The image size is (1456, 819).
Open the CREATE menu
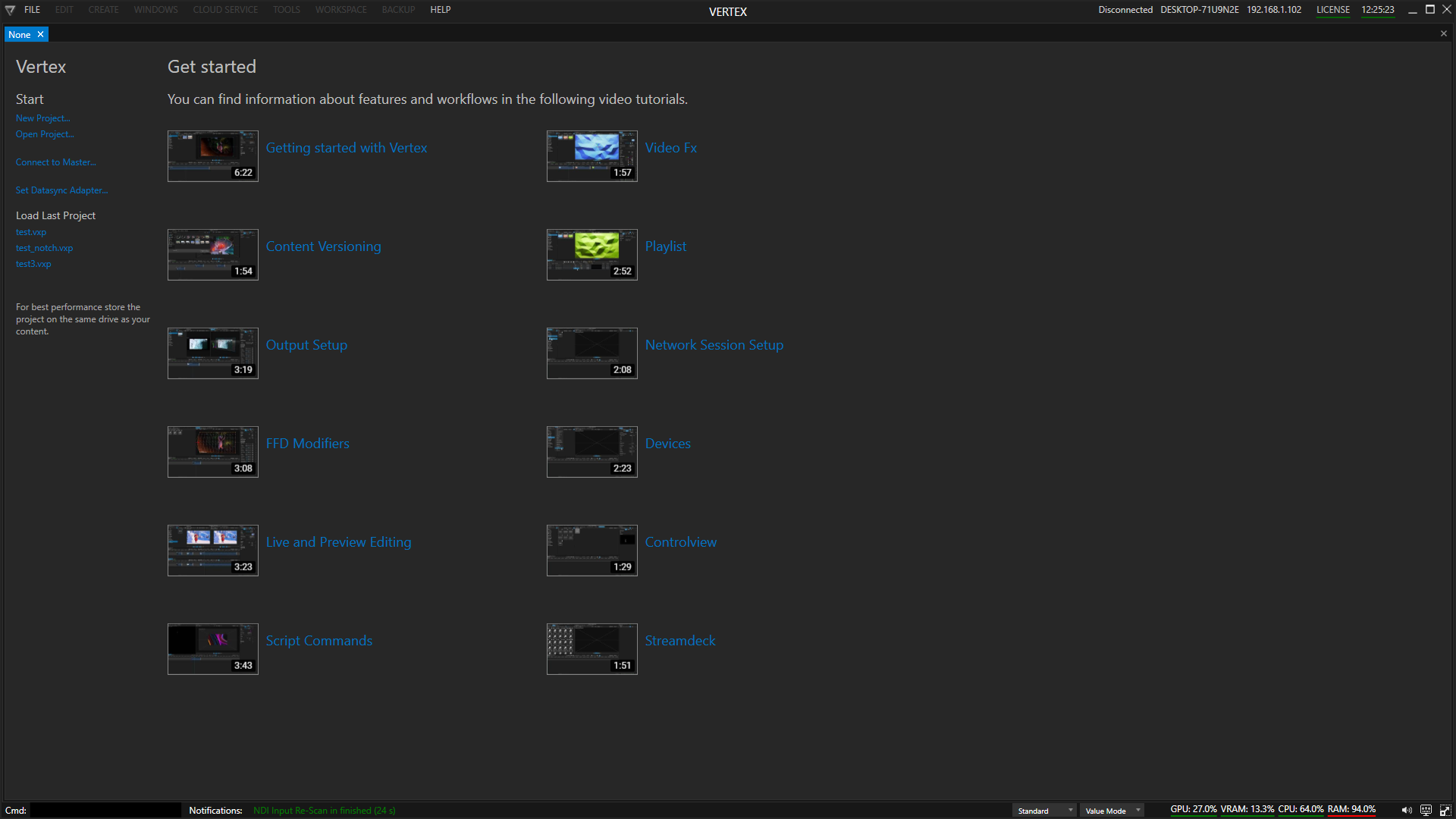(x=103, y=10)
